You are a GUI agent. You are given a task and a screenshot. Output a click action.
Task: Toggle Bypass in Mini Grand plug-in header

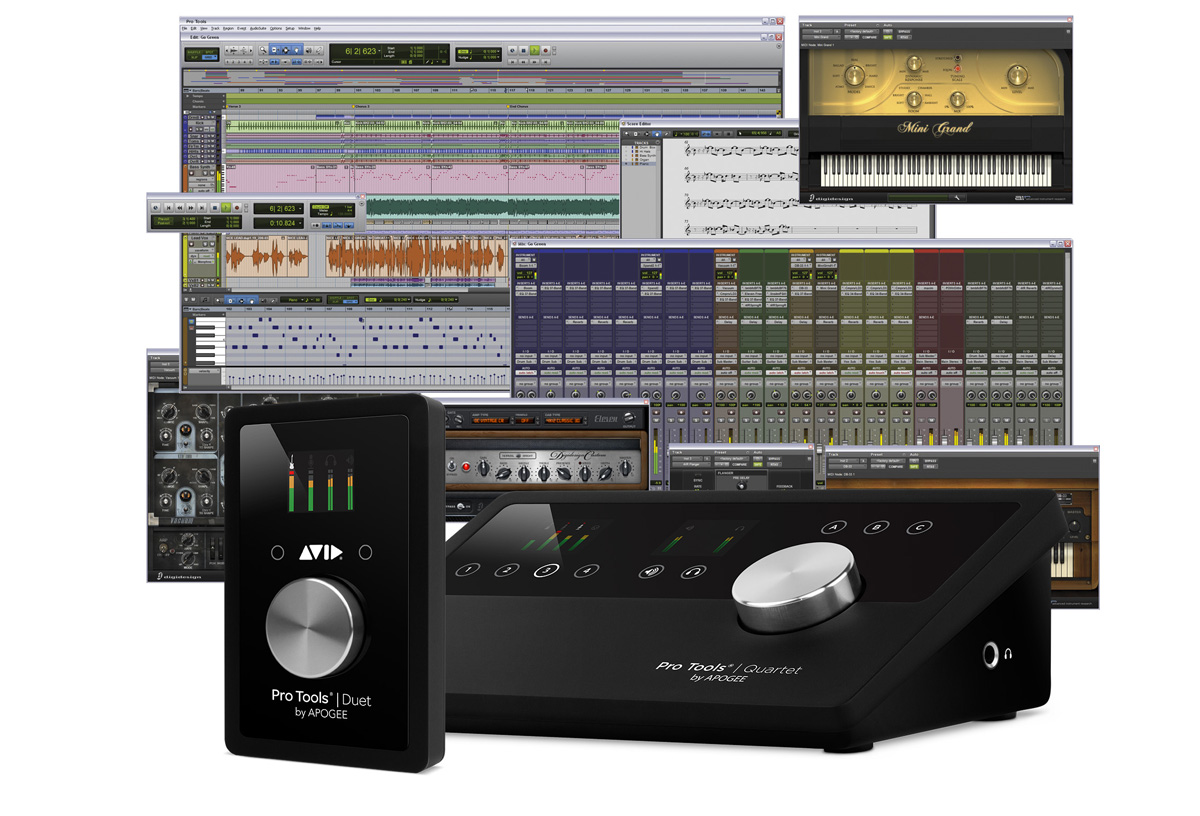pos(904,31)
